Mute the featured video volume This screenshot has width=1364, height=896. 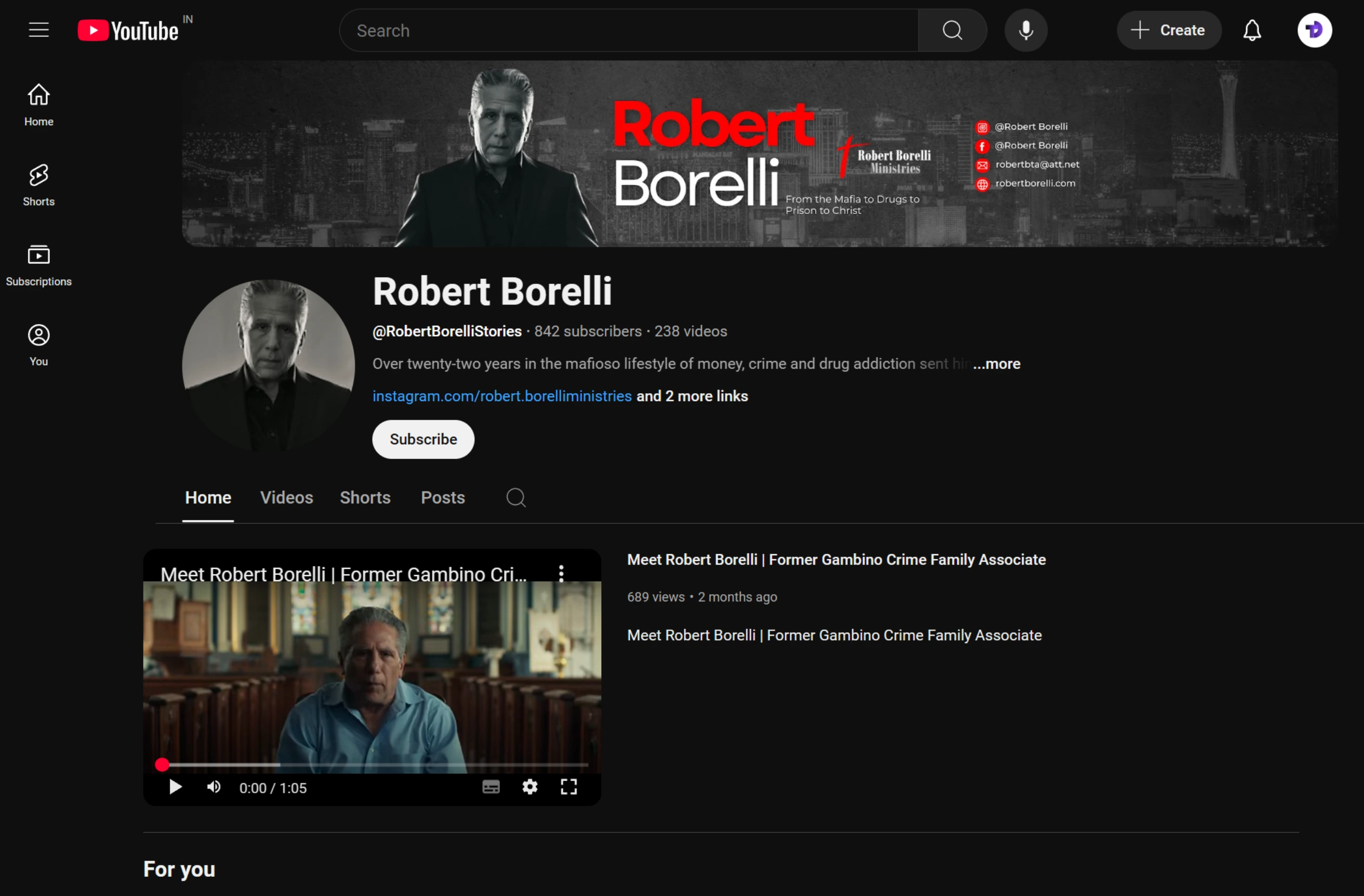[x=214, y=787]
